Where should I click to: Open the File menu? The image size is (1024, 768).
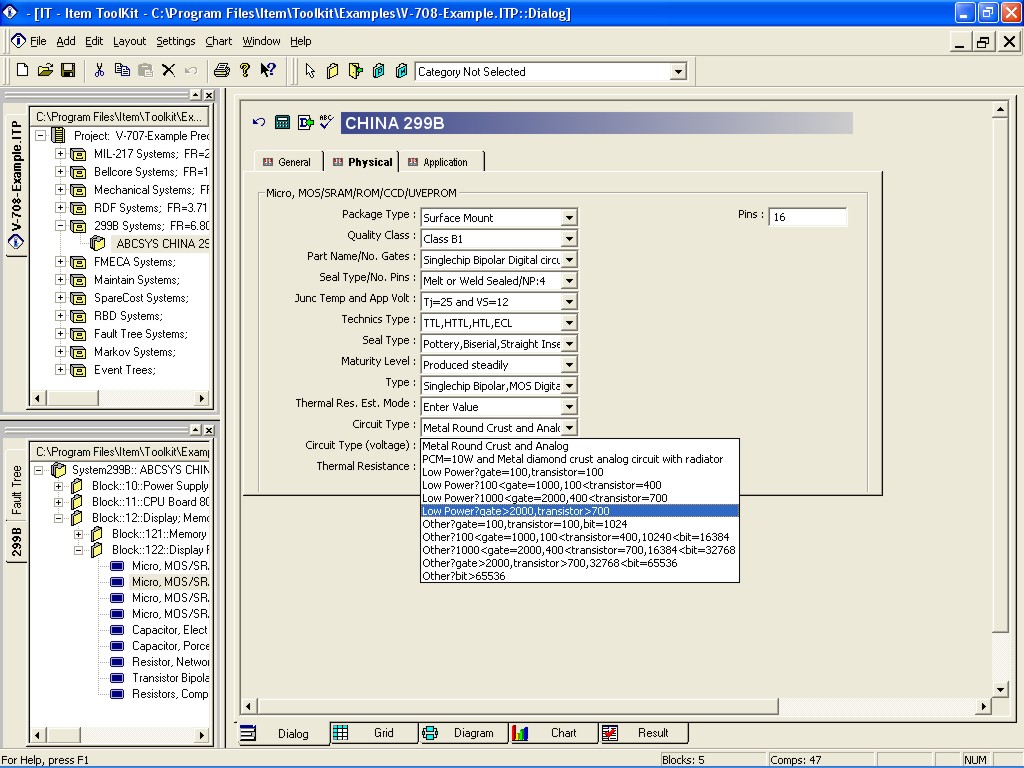point(38,41)
